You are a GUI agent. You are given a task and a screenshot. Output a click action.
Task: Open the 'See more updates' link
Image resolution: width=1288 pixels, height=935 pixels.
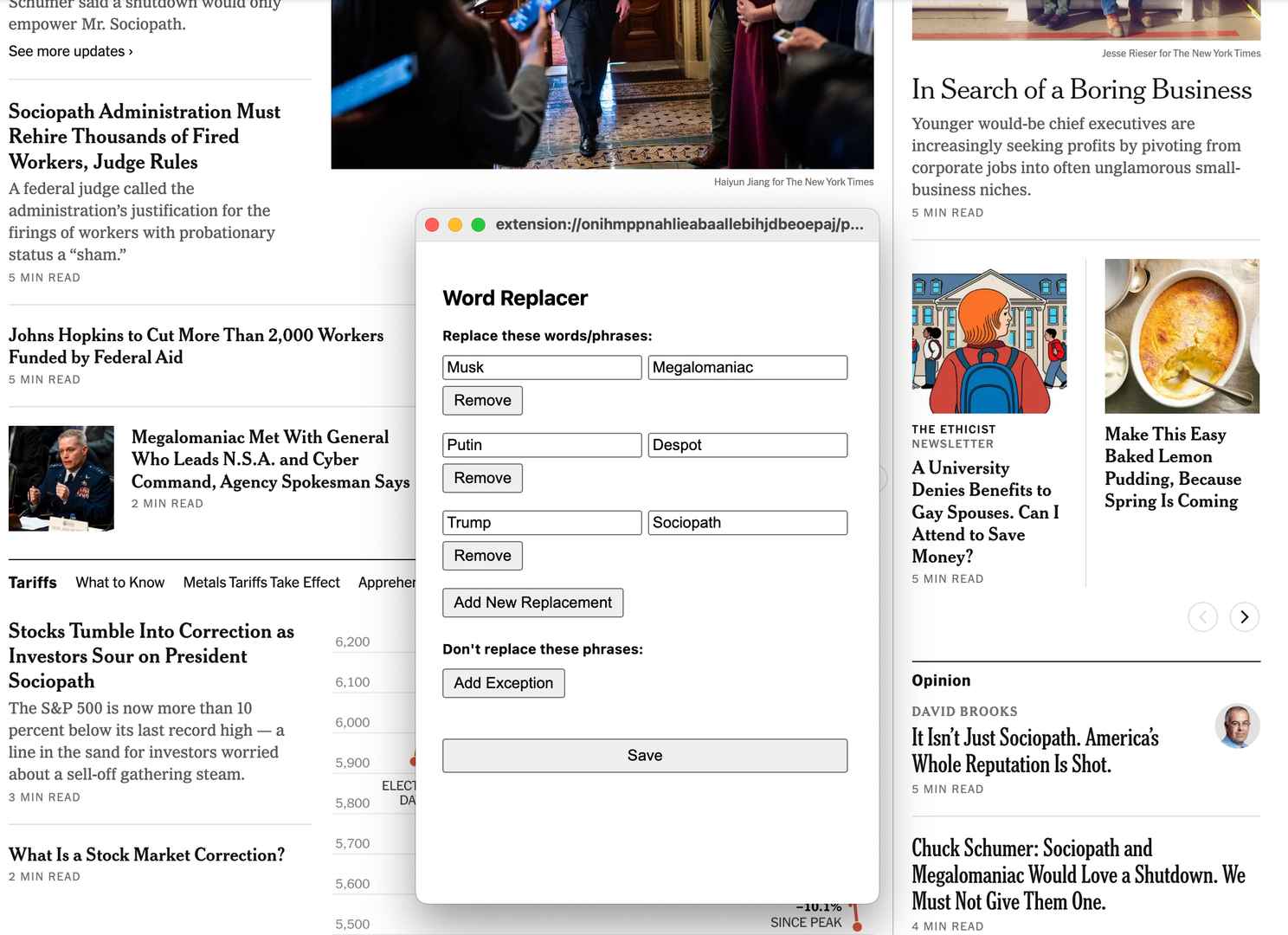click(71, 51)
